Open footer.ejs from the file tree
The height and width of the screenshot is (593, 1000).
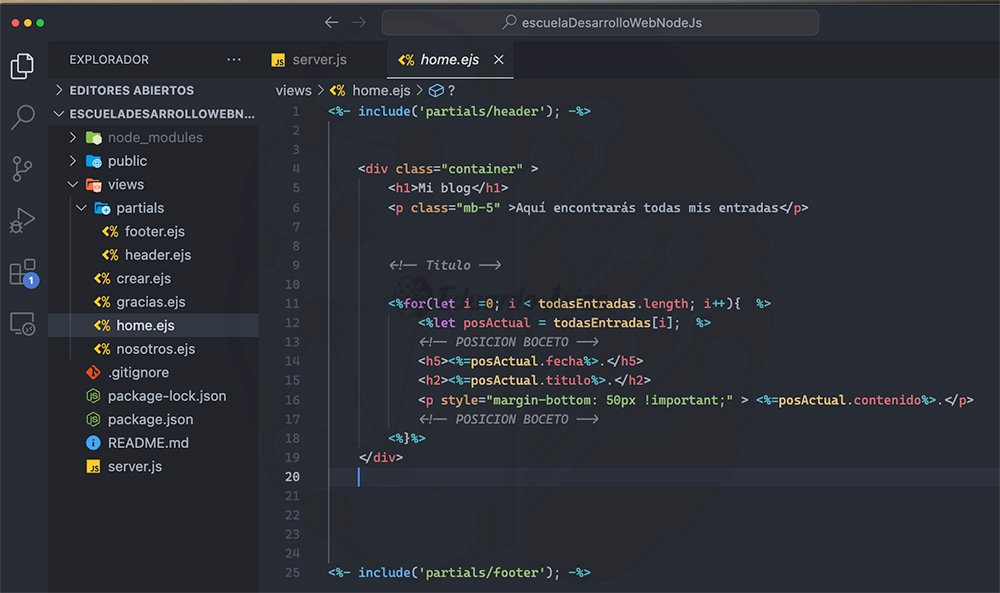click(155, 231)
